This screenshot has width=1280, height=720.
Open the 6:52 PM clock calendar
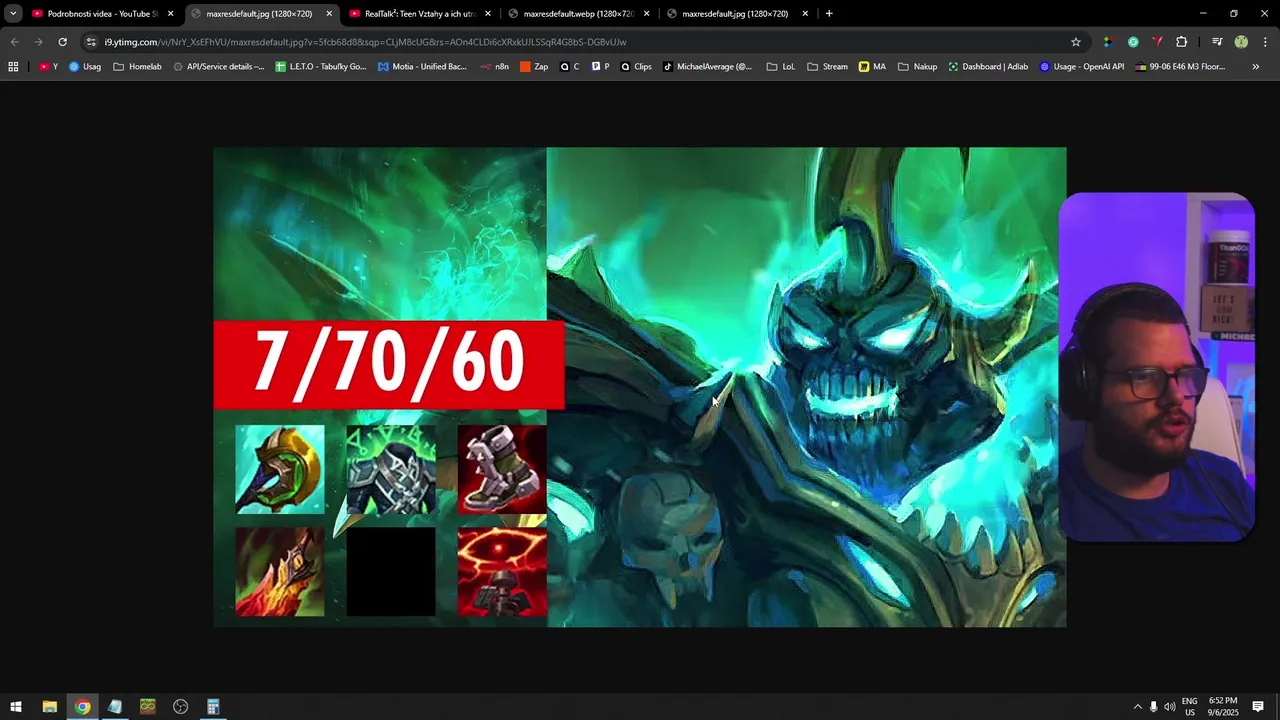tap(1223, 707)
